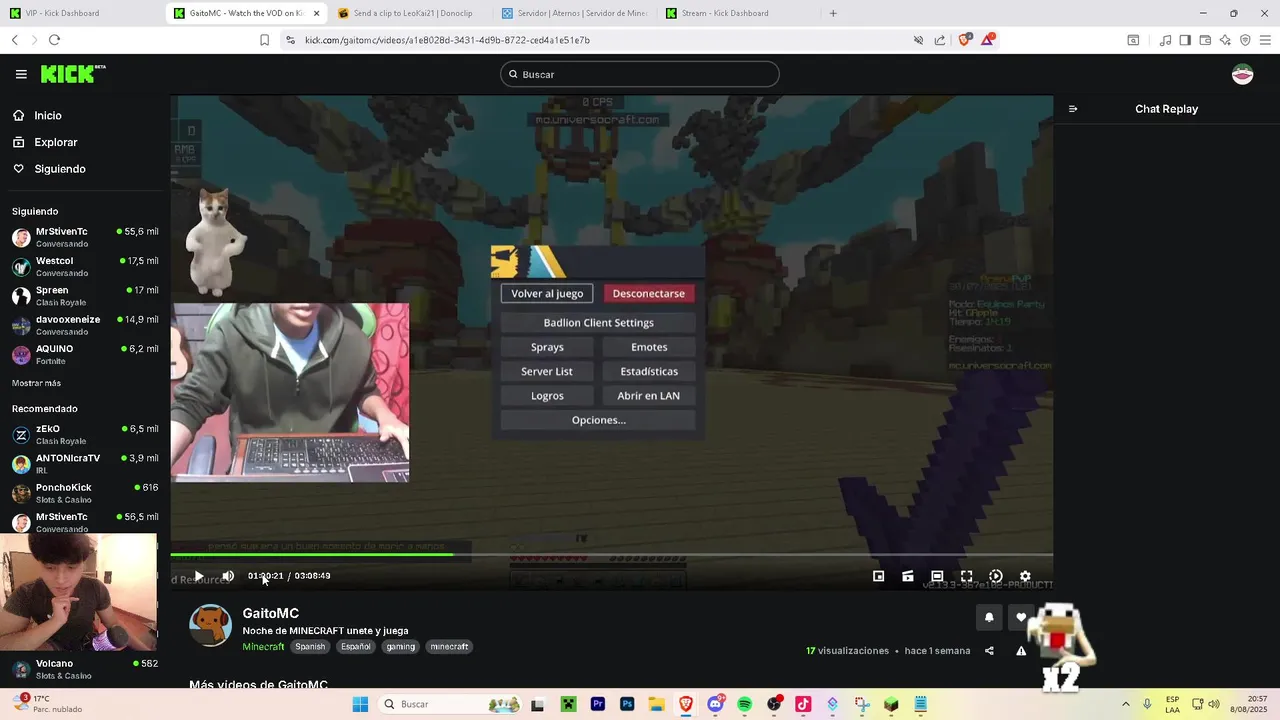1280x720 pixels.
Task: Open PonchoKick recommended channel
Action: click(x=84, y=493)
